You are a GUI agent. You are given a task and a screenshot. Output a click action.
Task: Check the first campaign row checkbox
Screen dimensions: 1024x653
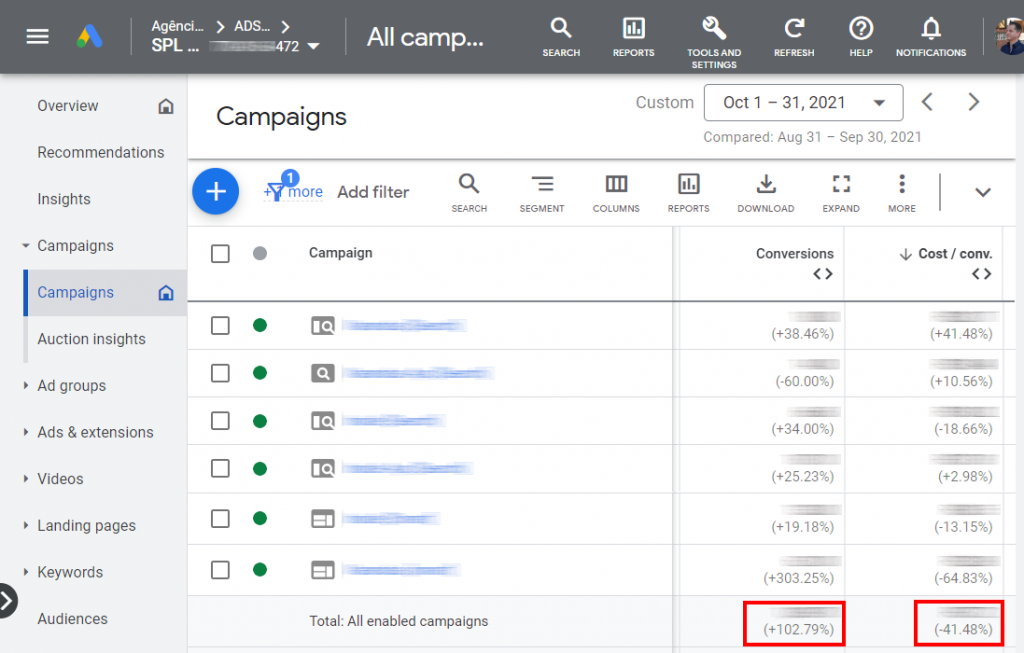click(220, 325)
